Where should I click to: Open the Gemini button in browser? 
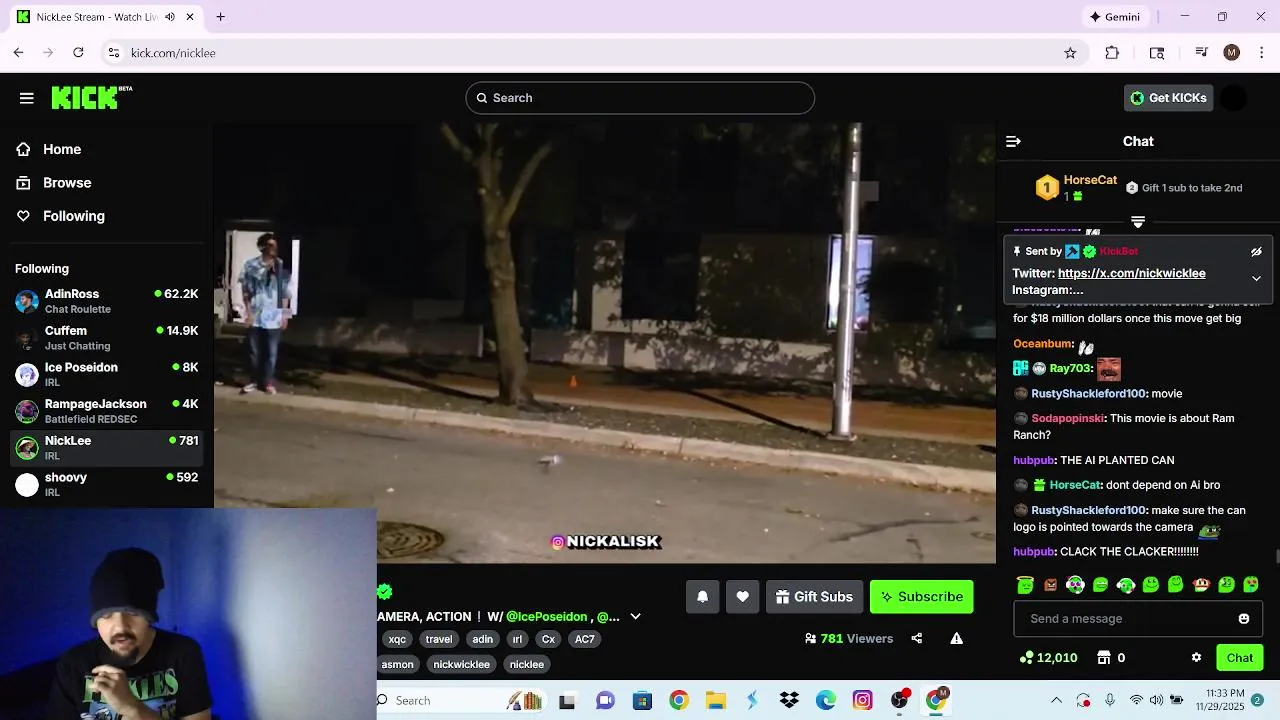click(1115, 17)
